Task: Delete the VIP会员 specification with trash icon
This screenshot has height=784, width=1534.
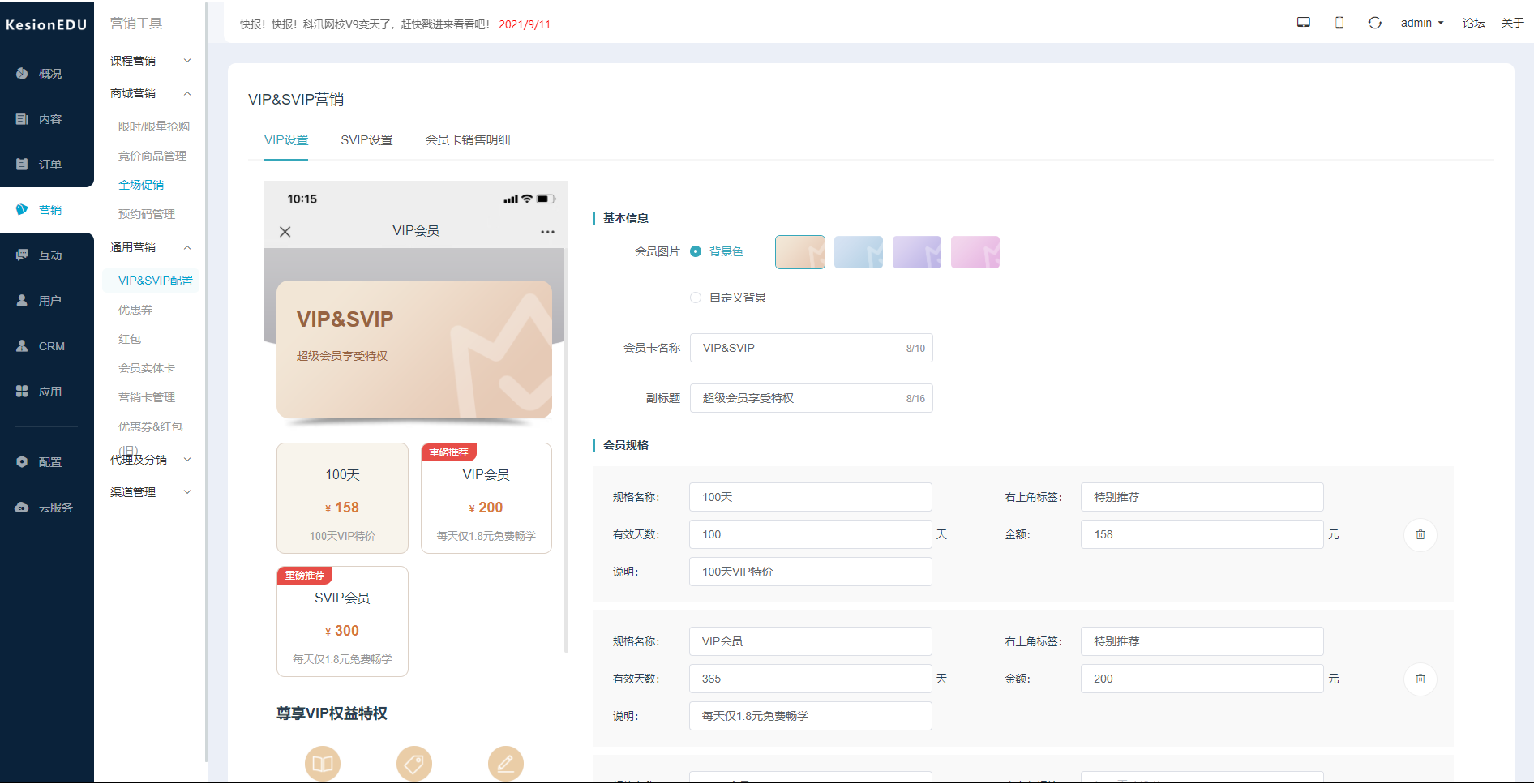Action: coord(1420,679)
